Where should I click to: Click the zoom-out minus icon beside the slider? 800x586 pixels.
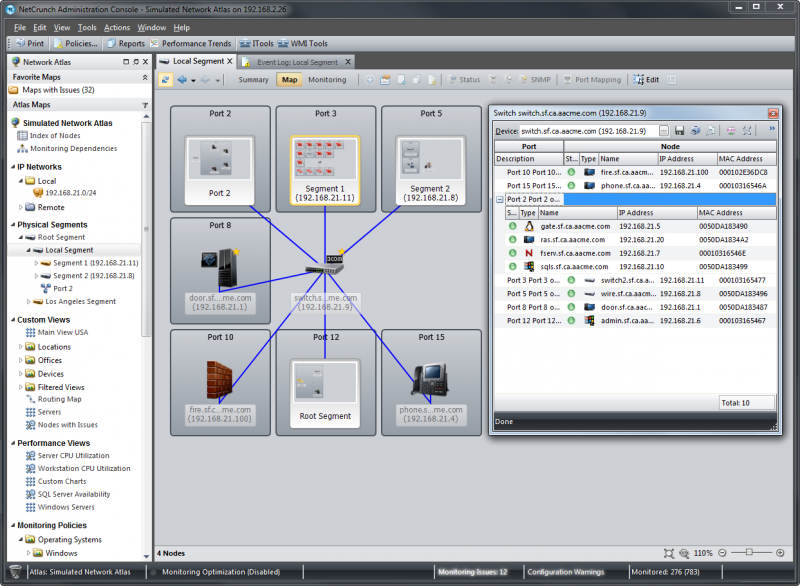click(722, 553)
